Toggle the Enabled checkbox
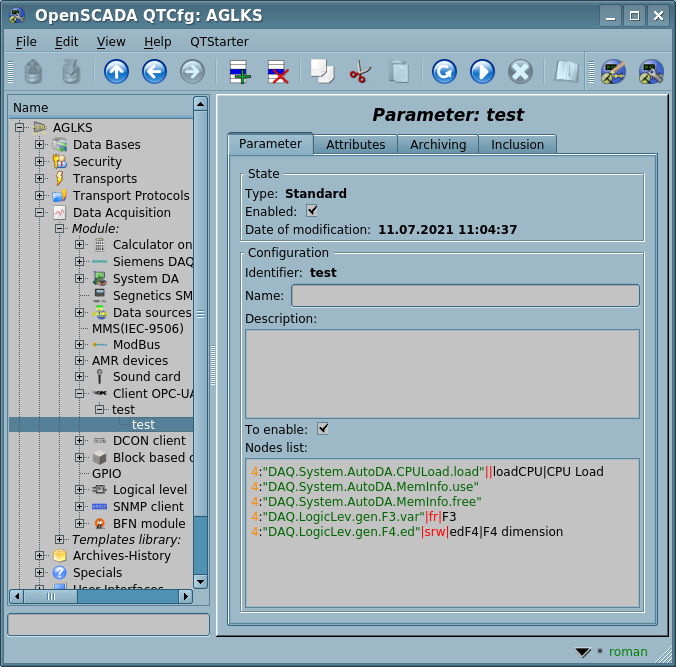The width and height of the screenshot is (676, 667). (x=312, y=211)
